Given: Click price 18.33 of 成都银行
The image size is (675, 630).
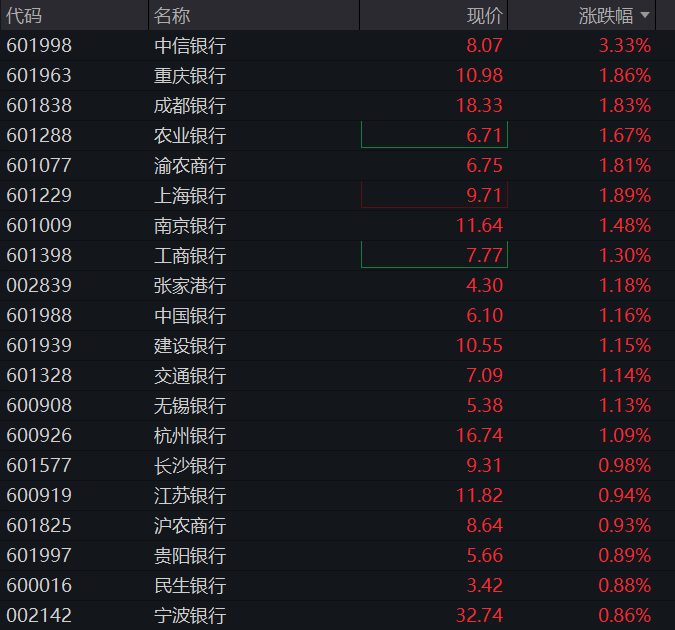Looking at the screenshot, I should tap(479, 106).
